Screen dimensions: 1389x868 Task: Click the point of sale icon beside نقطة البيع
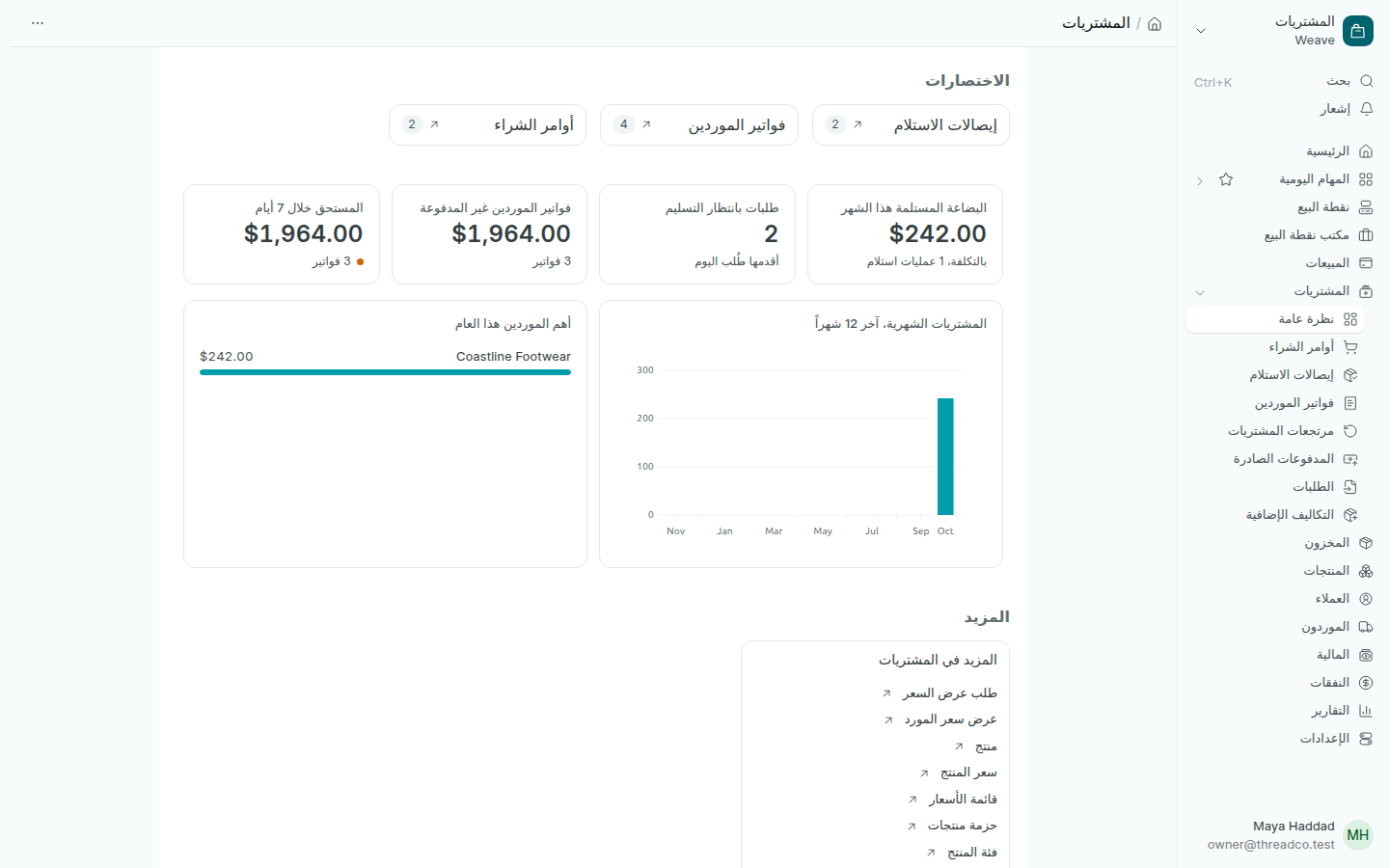tap(1366, 207)
